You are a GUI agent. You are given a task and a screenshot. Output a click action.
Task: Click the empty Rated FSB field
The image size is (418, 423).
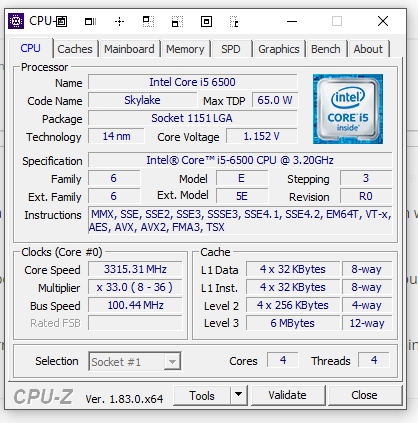pyautogui.click(x=135, y=323)
